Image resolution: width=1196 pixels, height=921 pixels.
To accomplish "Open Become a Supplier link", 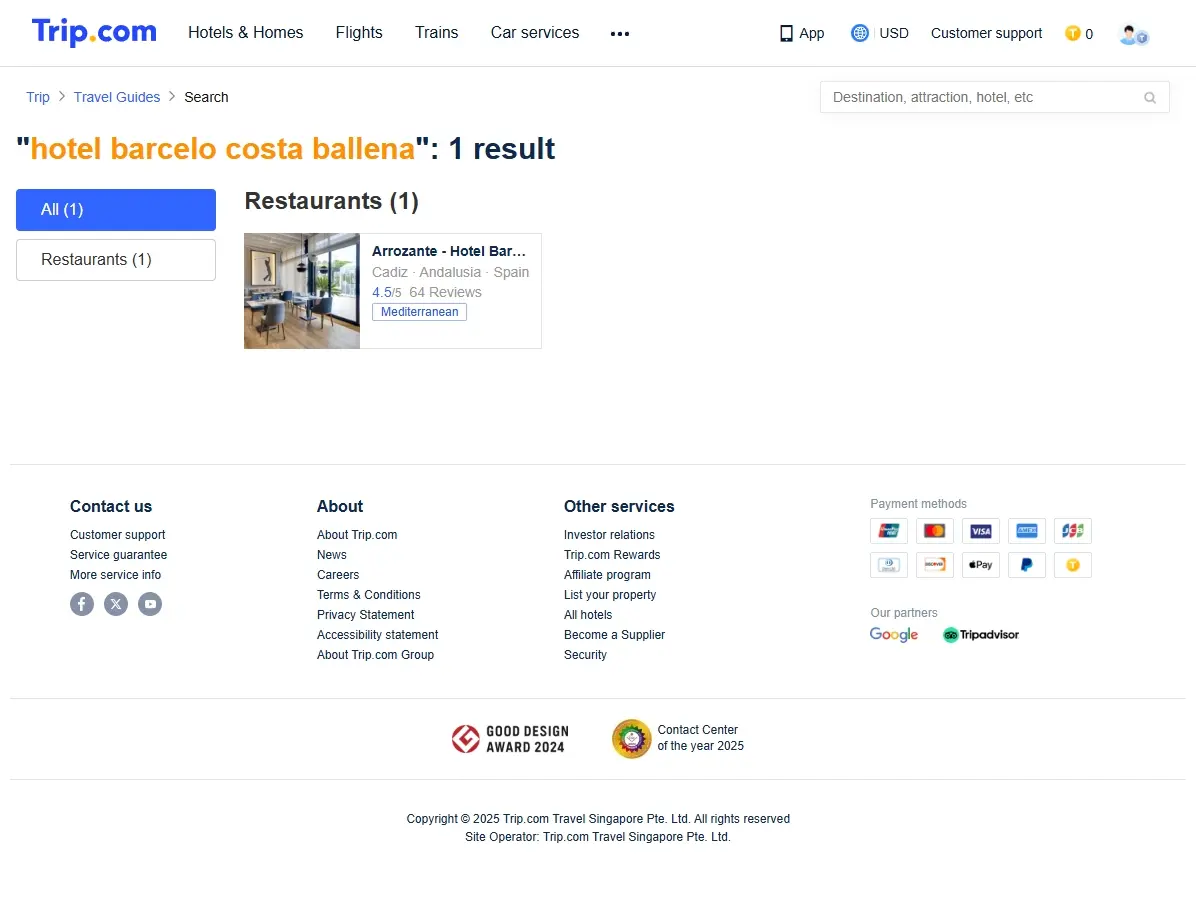I will click(x=614, y=635).
